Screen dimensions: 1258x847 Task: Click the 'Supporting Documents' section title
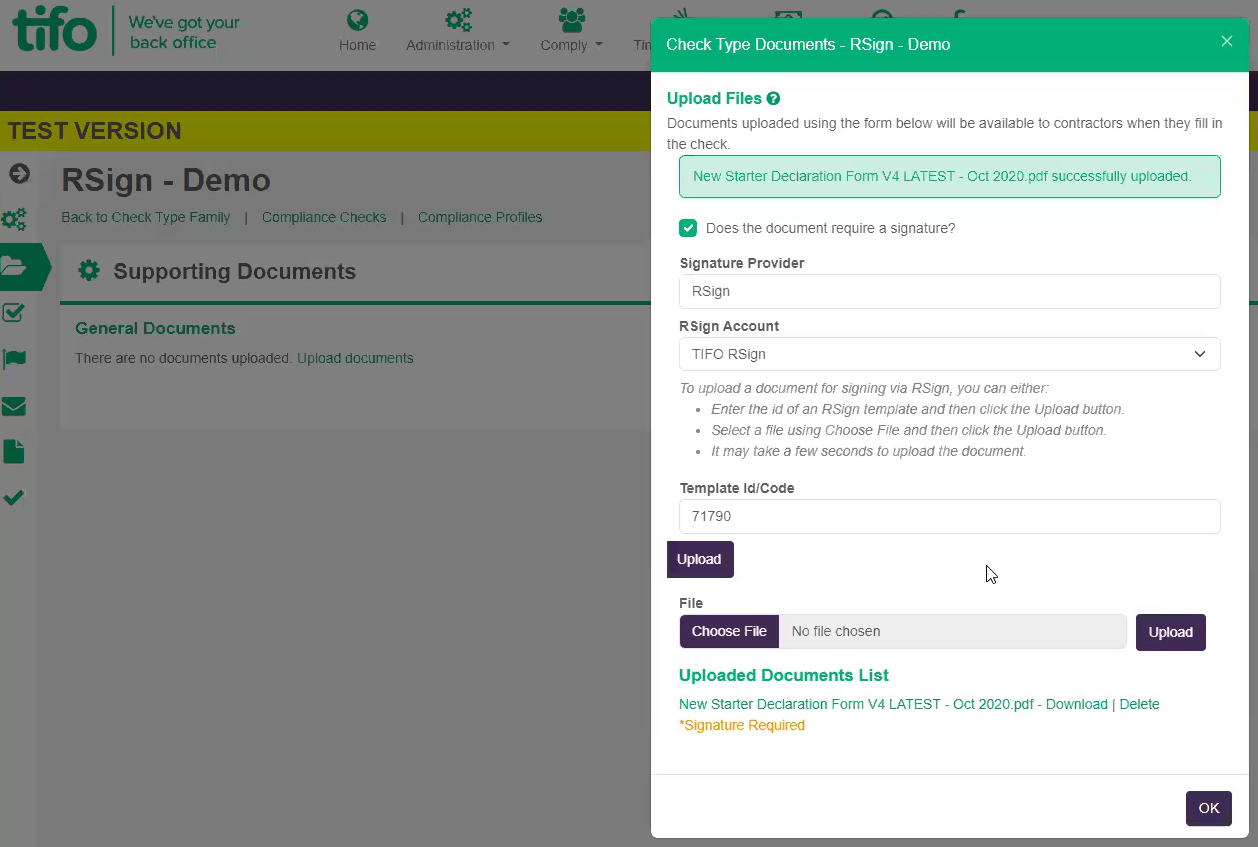(x=235, y=271)
